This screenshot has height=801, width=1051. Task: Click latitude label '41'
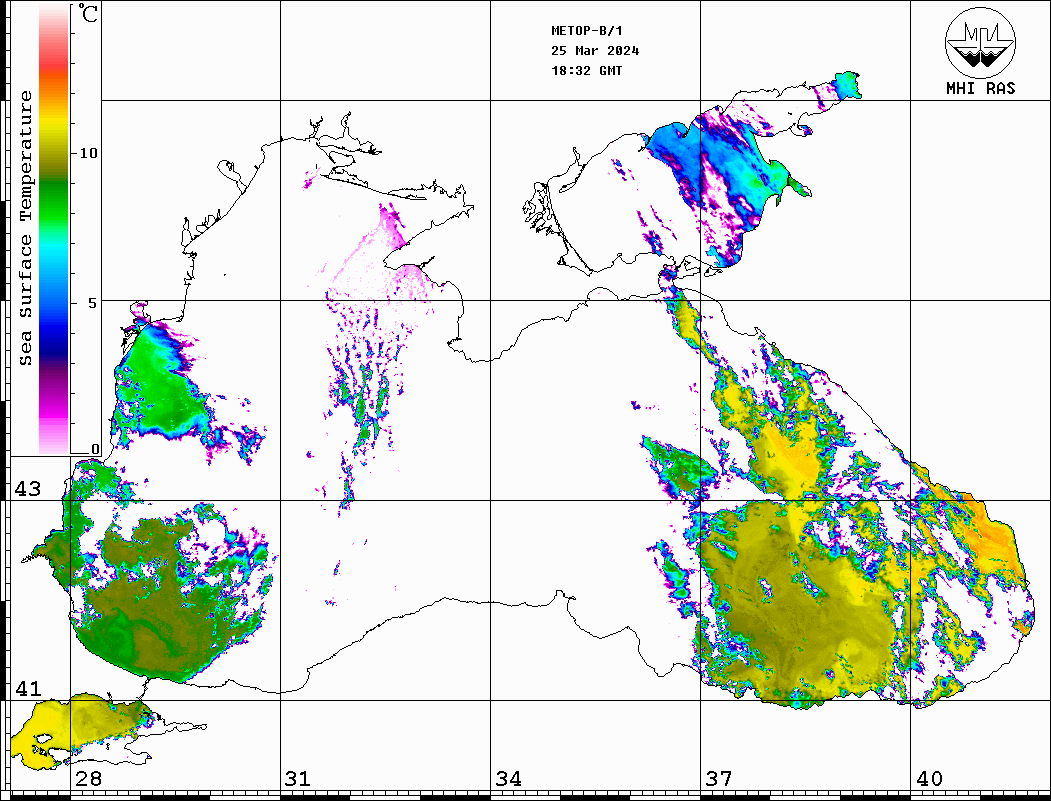tap(28, 689)
